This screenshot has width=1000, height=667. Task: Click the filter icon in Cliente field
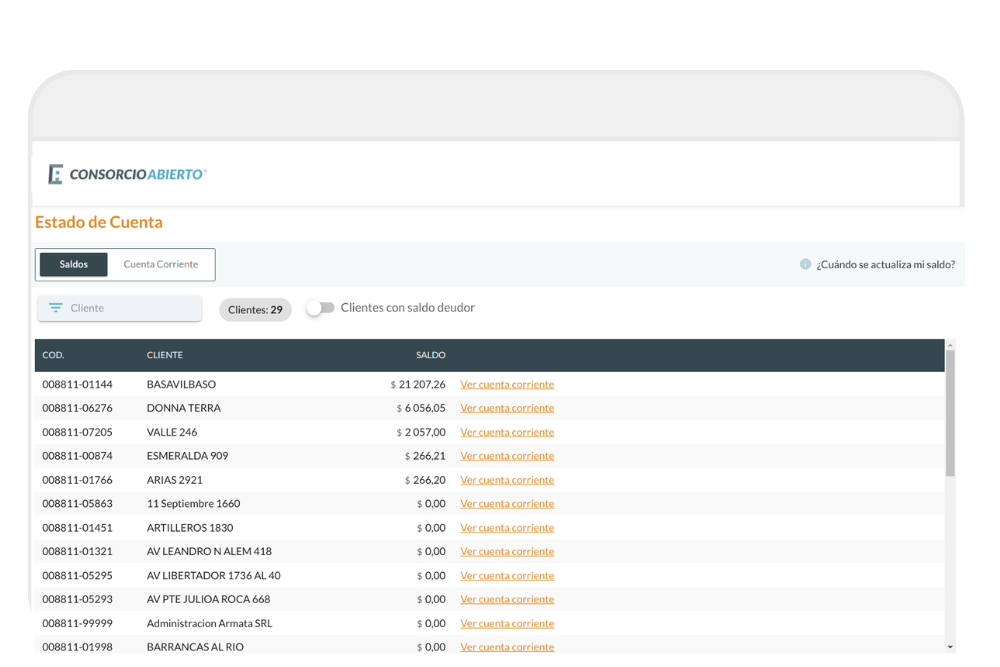click(x=56, y=308)
